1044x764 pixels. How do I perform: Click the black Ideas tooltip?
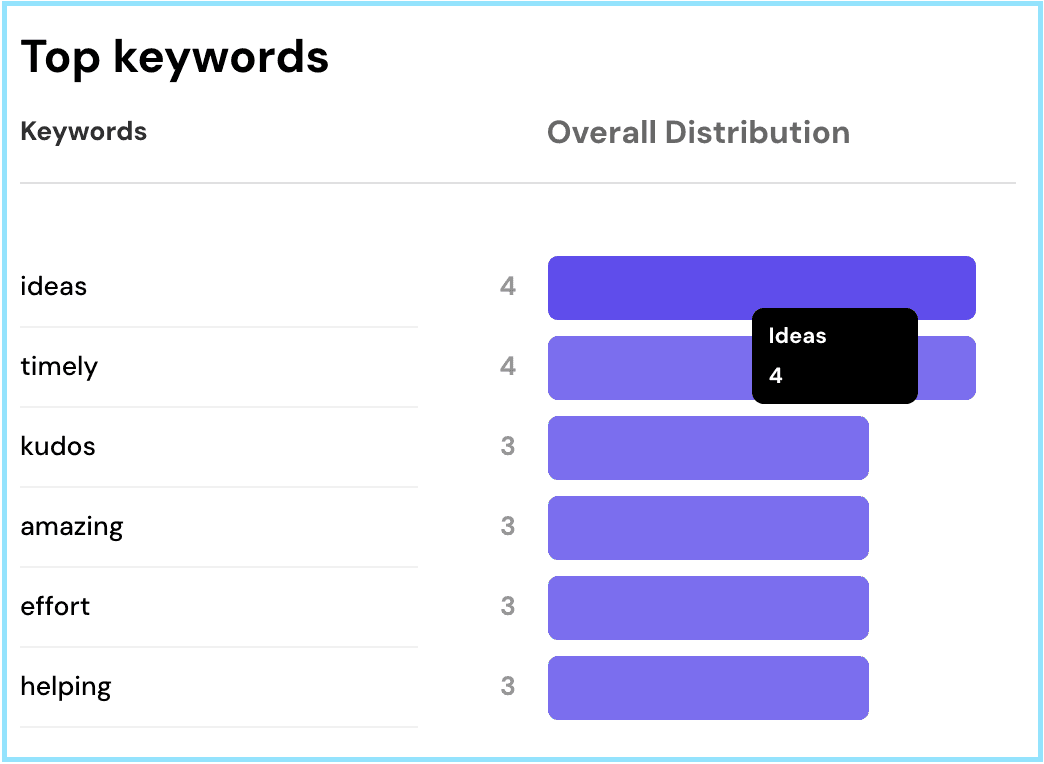point(834,356)
